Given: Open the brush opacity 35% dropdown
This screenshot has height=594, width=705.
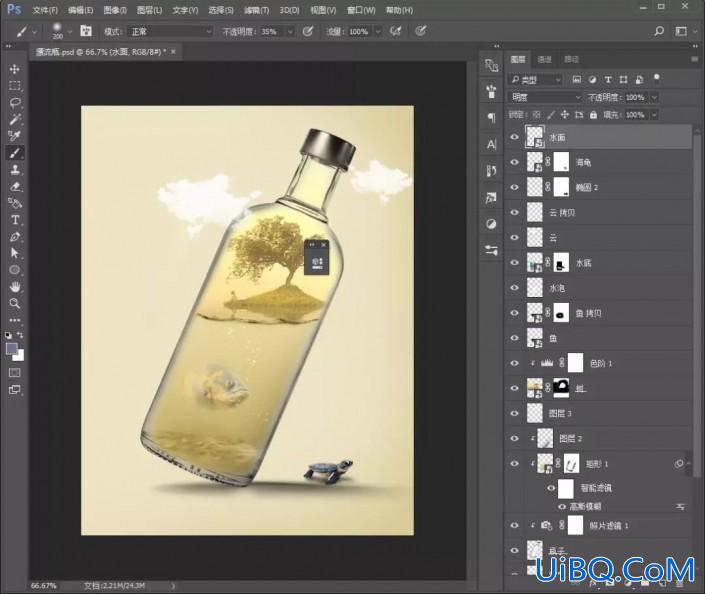Looking at the screenshot, I should click(x=290, y=31).
